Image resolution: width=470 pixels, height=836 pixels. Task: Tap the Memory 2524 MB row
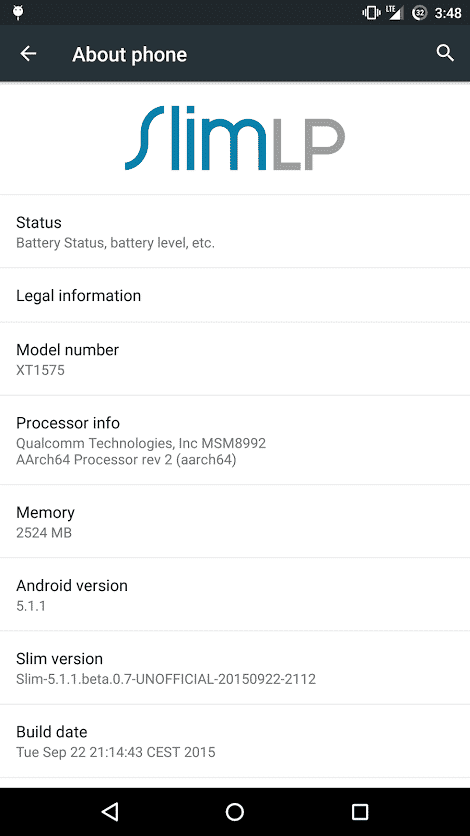click(235, 521)
